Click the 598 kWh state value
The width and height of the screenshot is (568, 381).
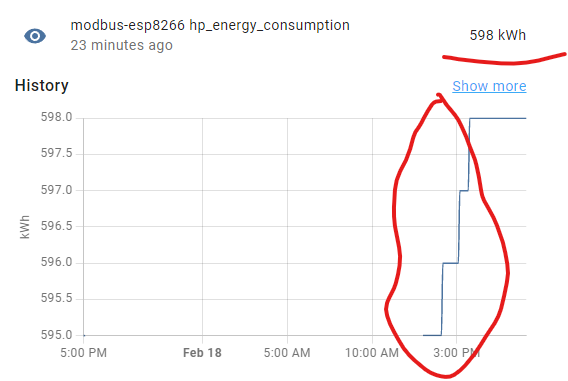coord(498,35)
